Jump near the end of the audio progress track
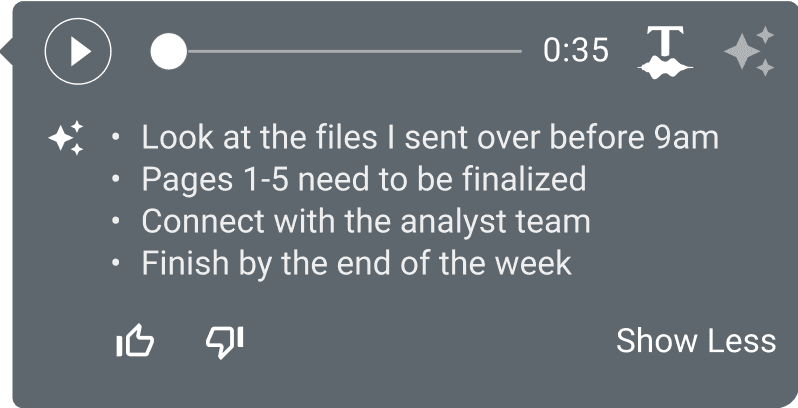The width and height of the screenshot is (798, 408). click(x=505, y=51)
